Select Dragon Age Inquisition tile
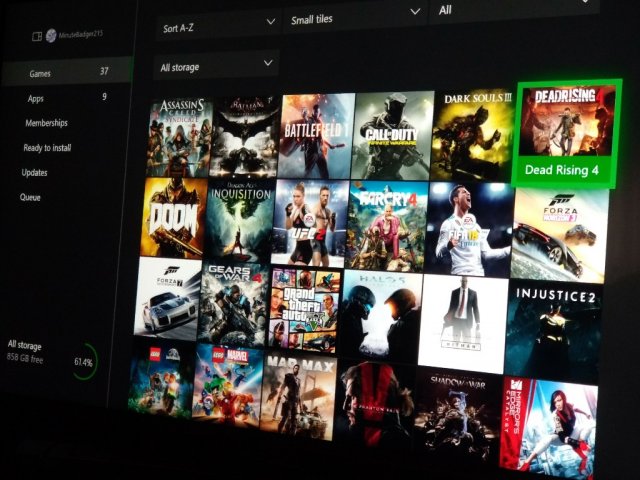This screenshot has height=480, width=640. pos(240,221)
